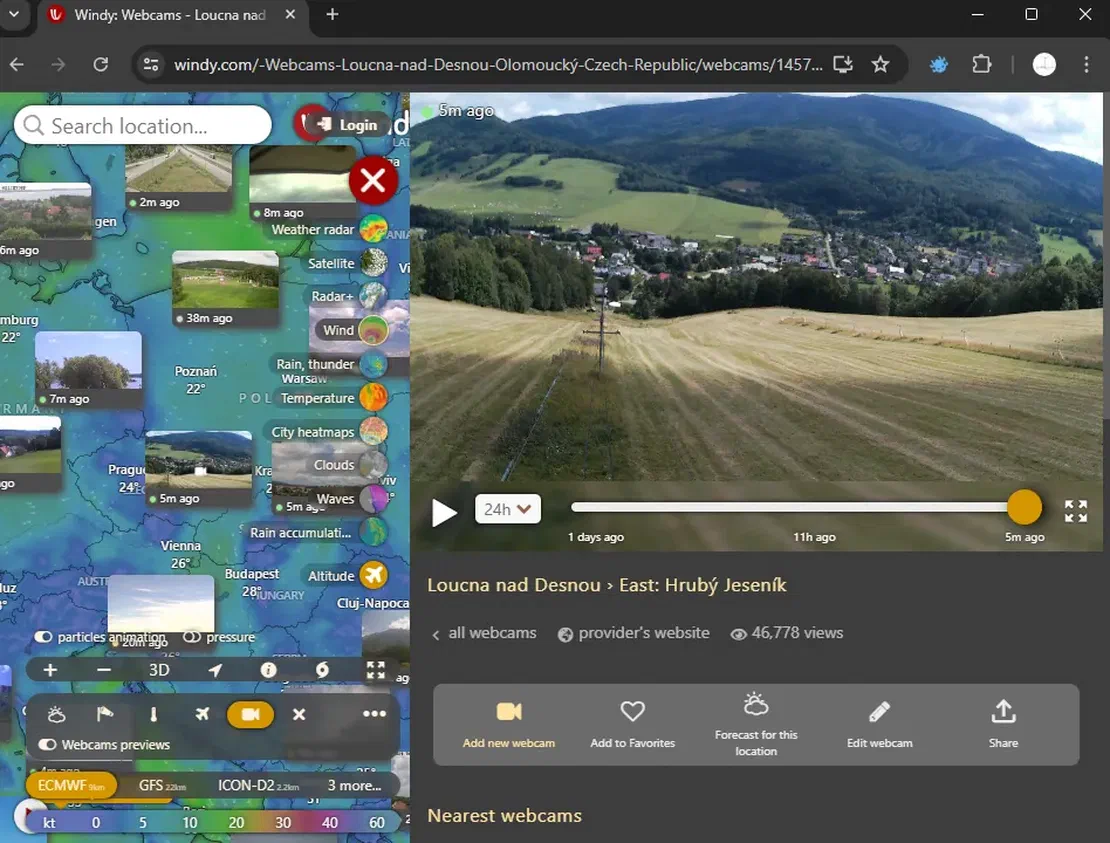Click the webcam timeline slider handle

pyautogui.click(x=1024, y=508)
